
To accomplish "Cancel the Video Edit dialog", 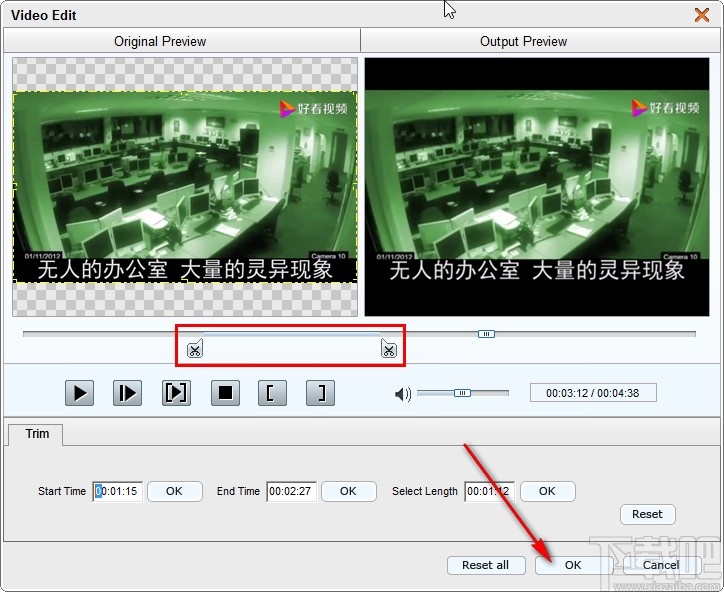I will [661, 565].
